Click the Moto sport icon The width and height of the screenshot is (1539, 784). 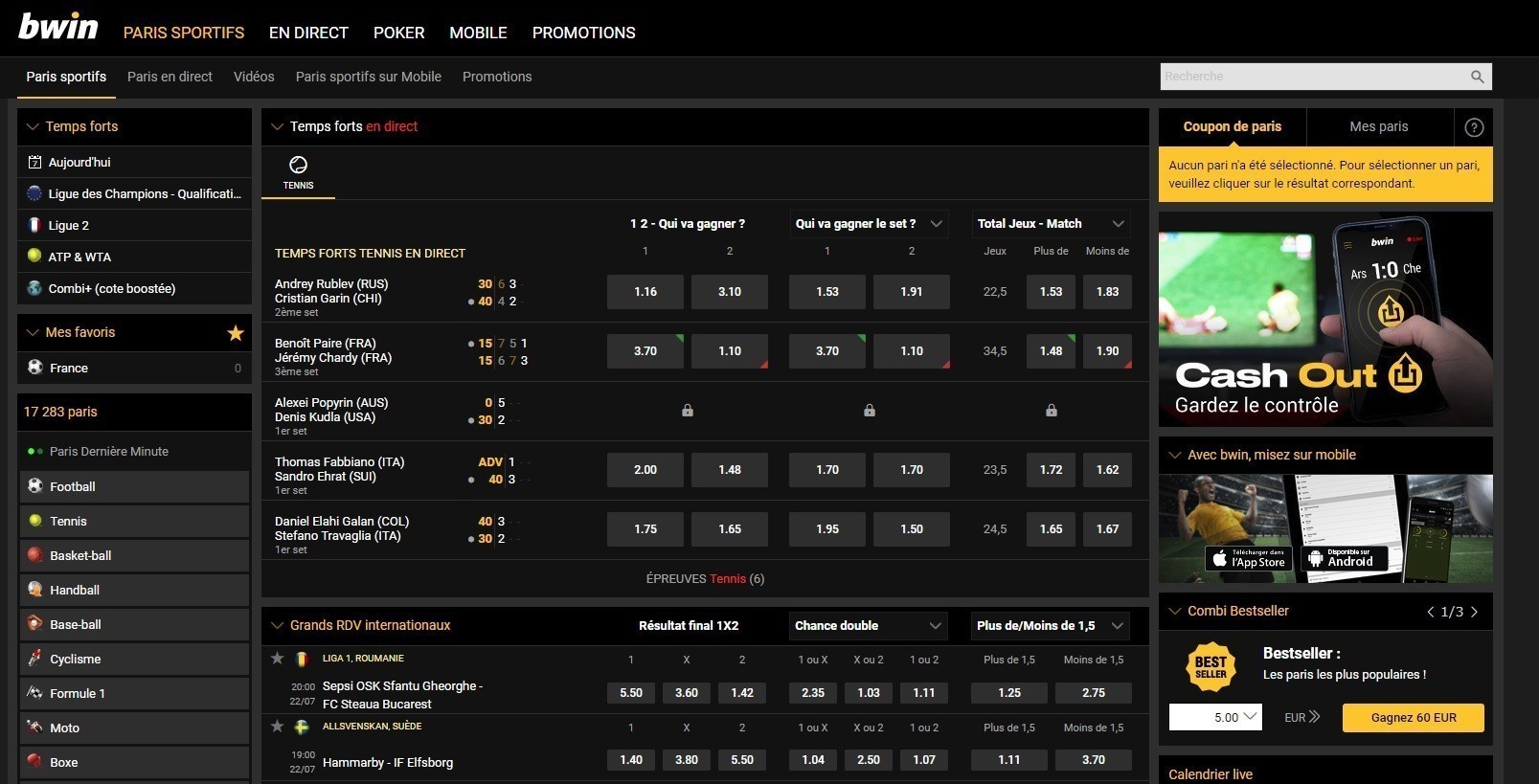click(35, 728)
